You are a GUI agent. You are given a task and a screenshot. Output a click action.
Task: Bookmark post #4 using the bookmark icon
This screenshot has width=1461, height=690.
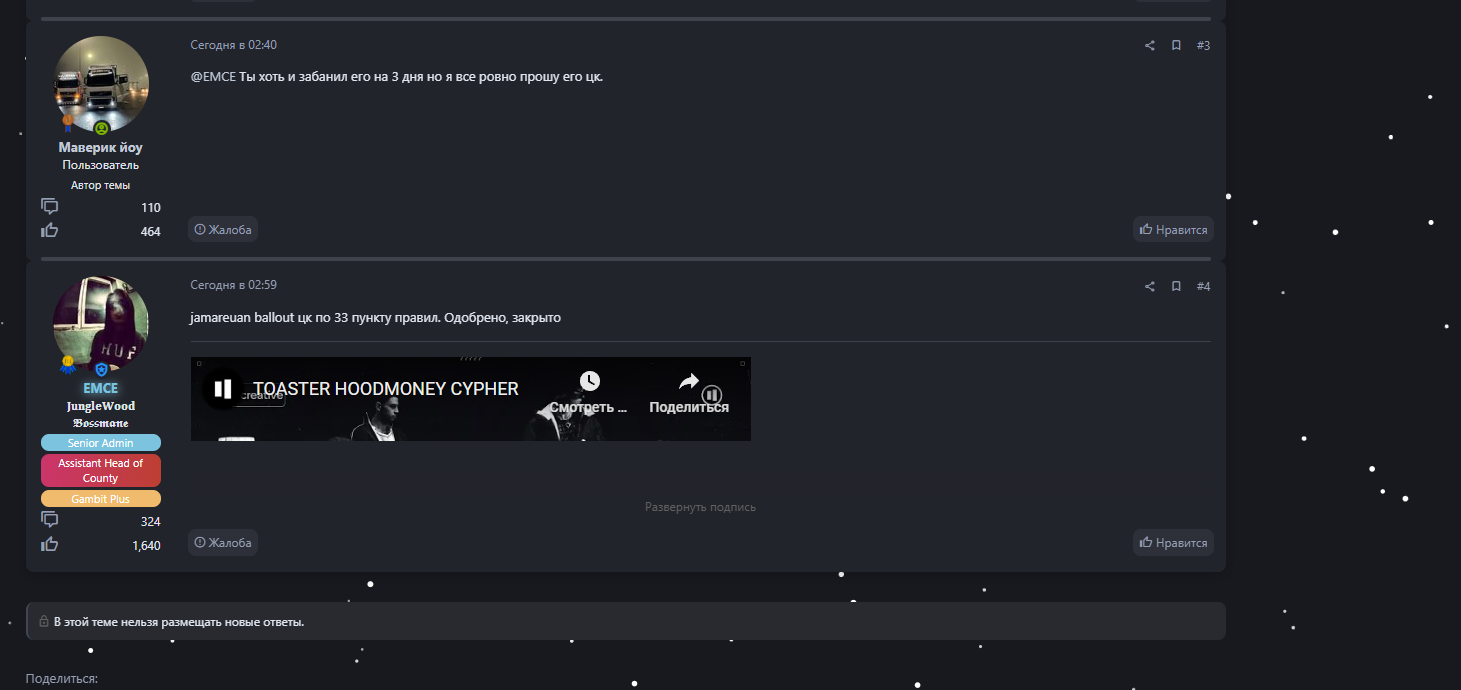1176,286
